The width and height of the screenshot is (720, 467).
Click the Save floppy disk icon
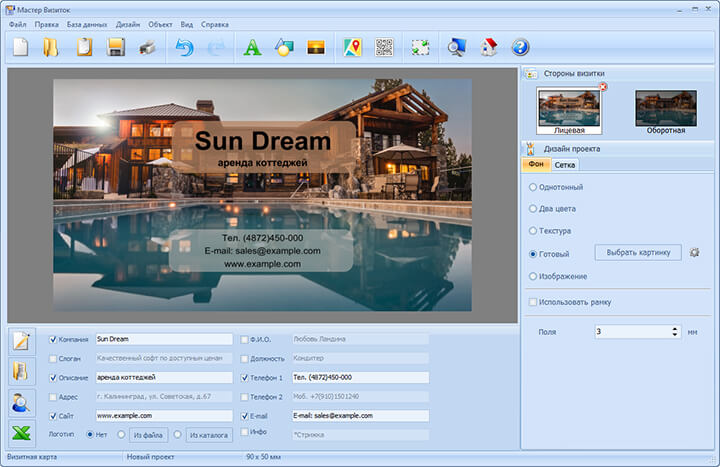pos(116,46)
